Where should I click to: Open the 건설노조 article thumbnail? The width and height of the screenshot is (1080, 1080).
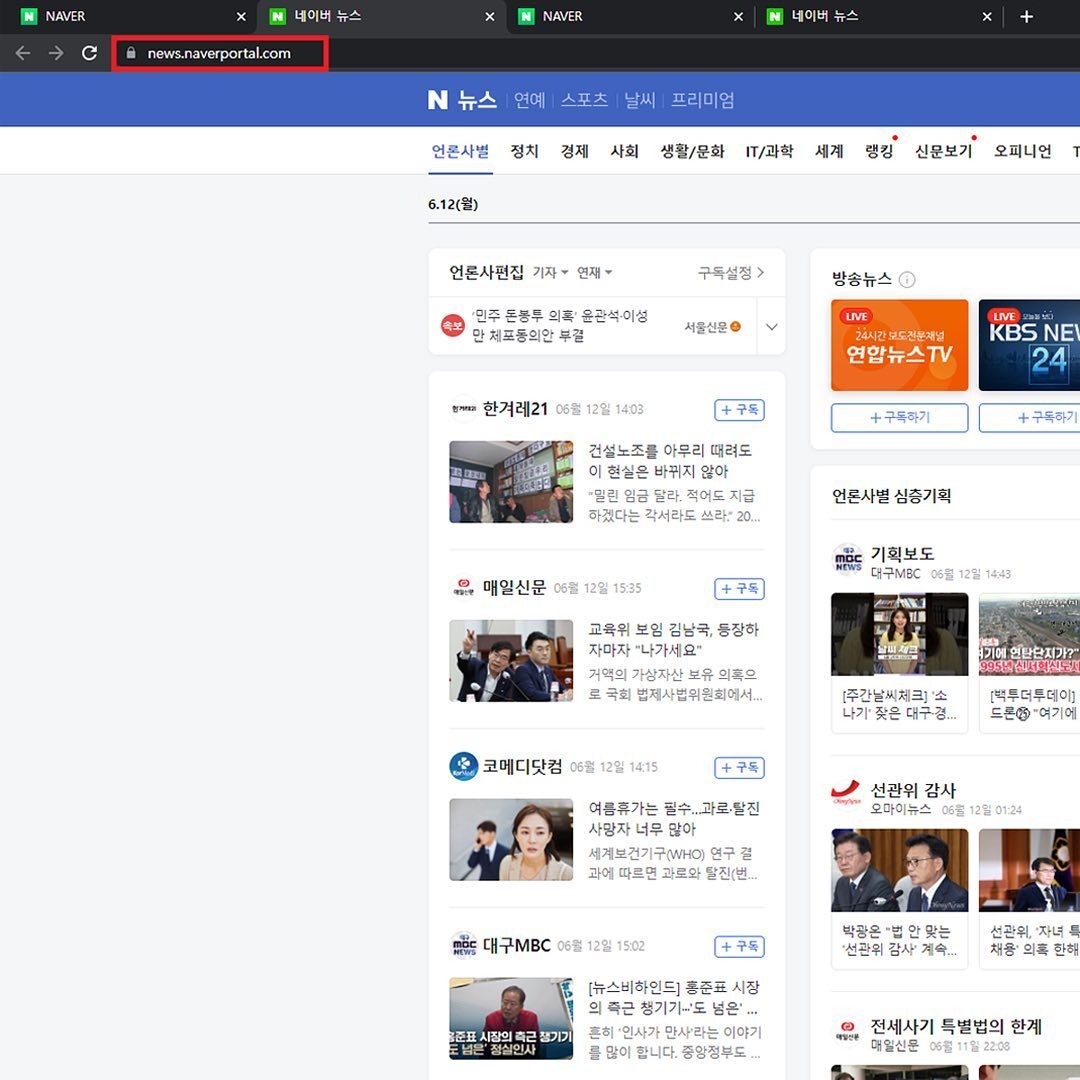(x=511, y=481)
